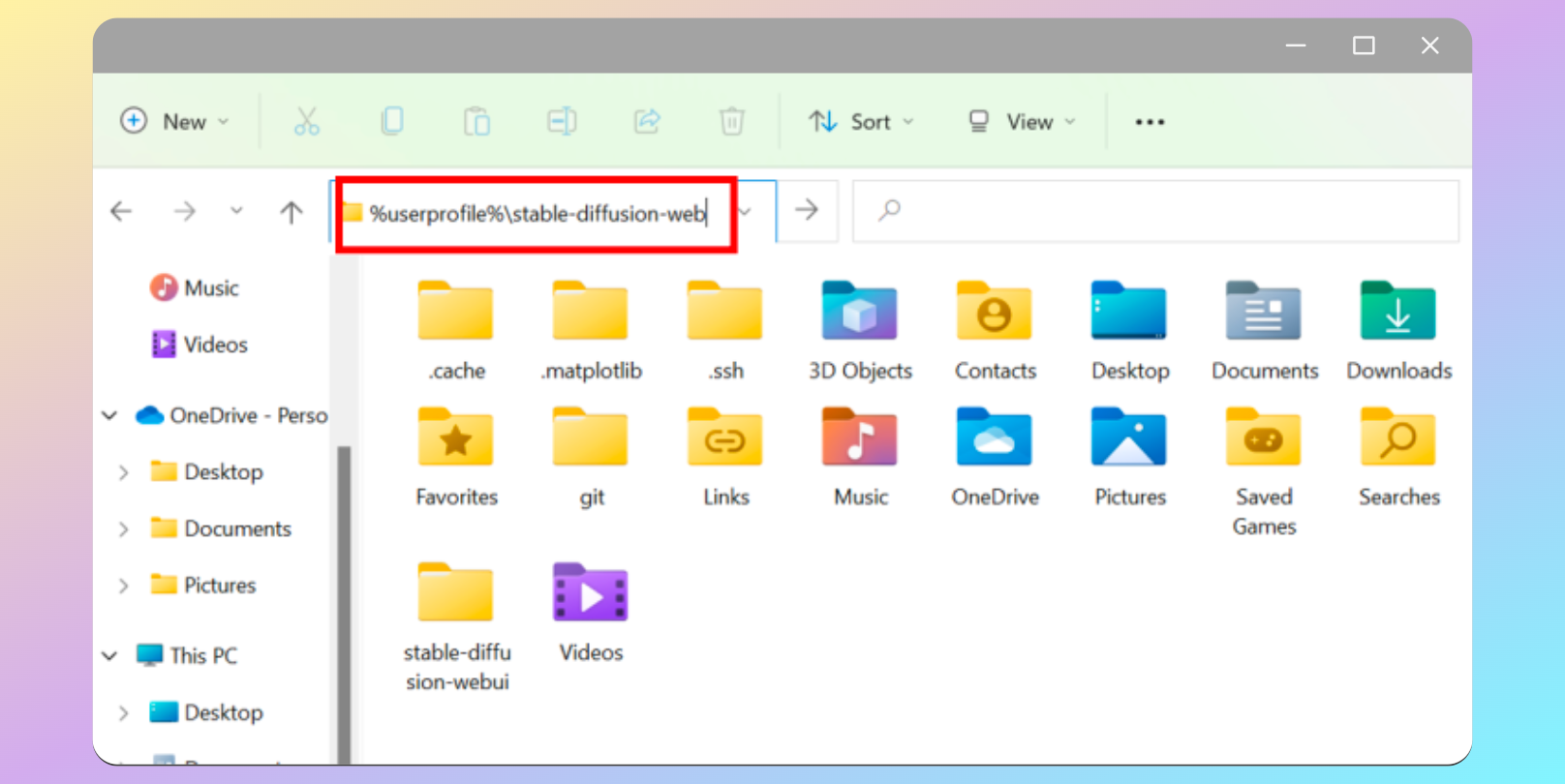Viewport: 1565px width, 784px height.
Task: Select the Documents folder in file grid
Action: click(1264, 331)
